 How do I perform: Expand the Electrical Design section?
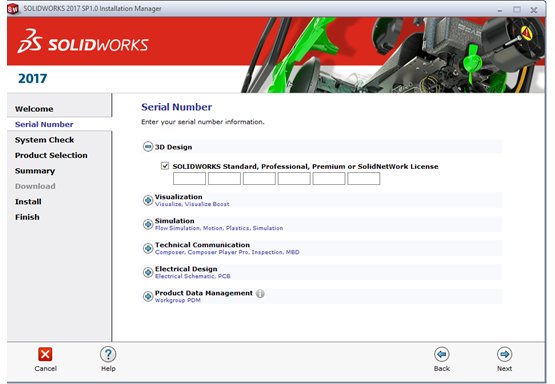[148, 273]
